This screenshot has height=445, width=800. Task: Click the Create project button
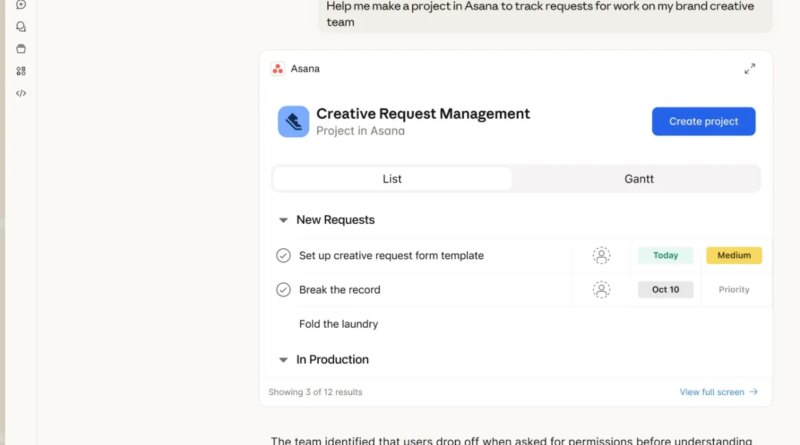pyautogui.click(x=704, y=121)
